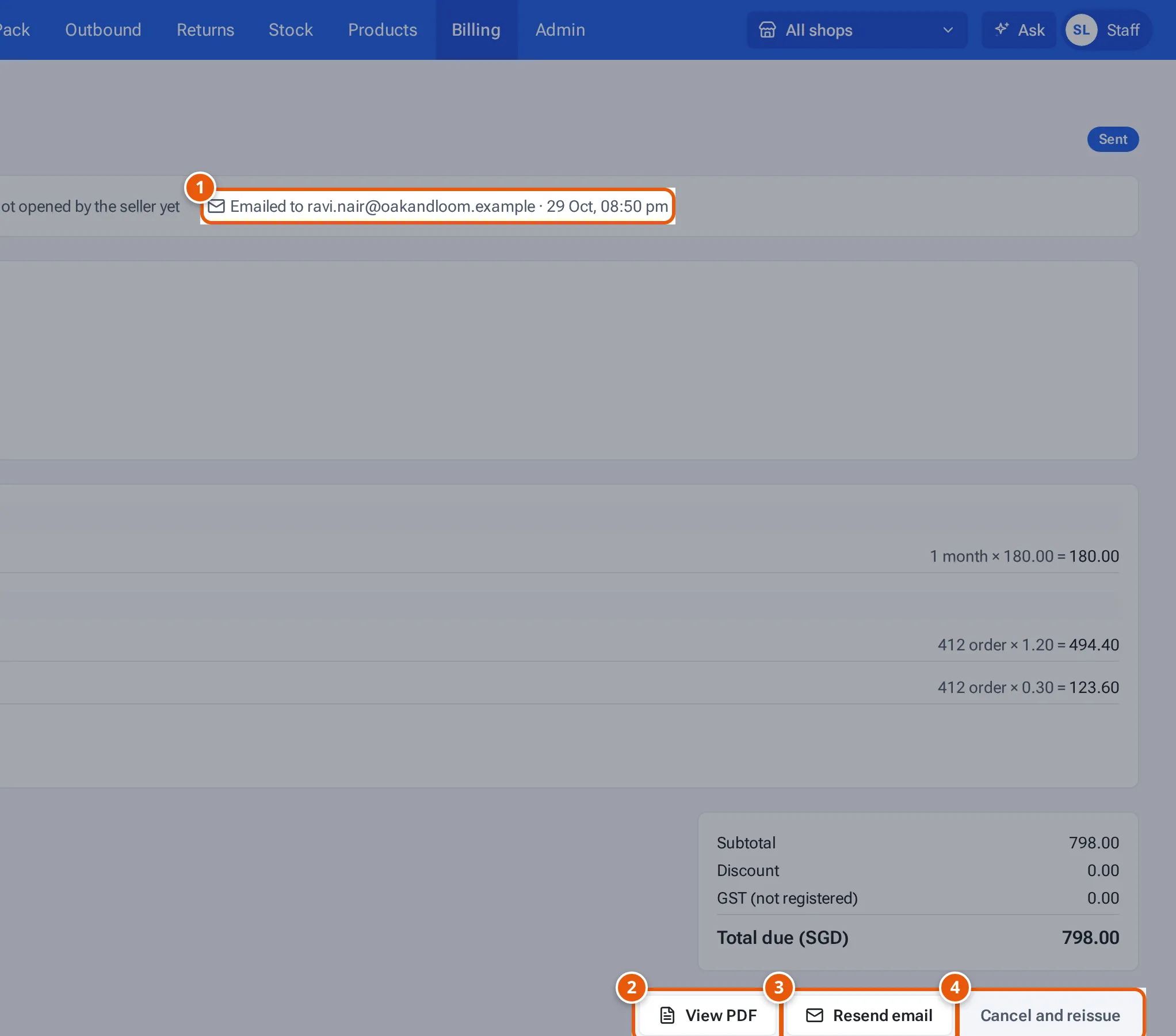1176x1036 pixels.
Task: Click Cancel and reissue
Action: coord(1050,1015)
